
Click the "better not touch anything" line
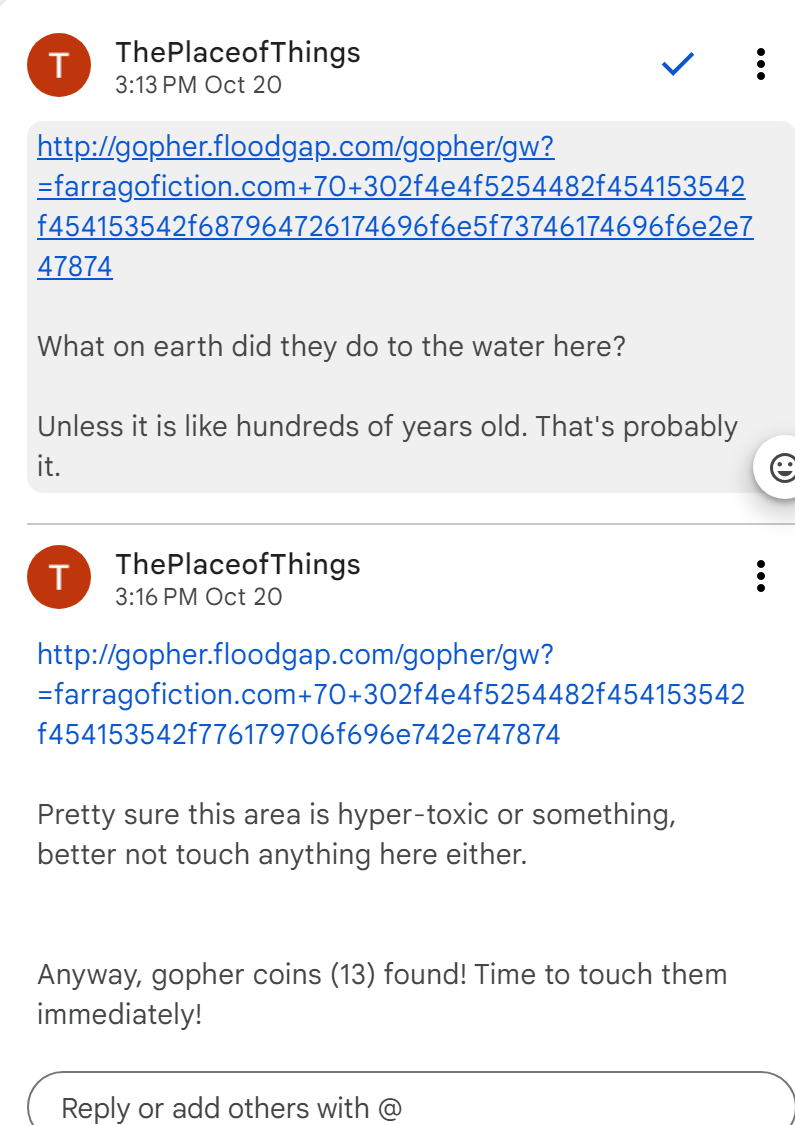[x=281, y=855]
